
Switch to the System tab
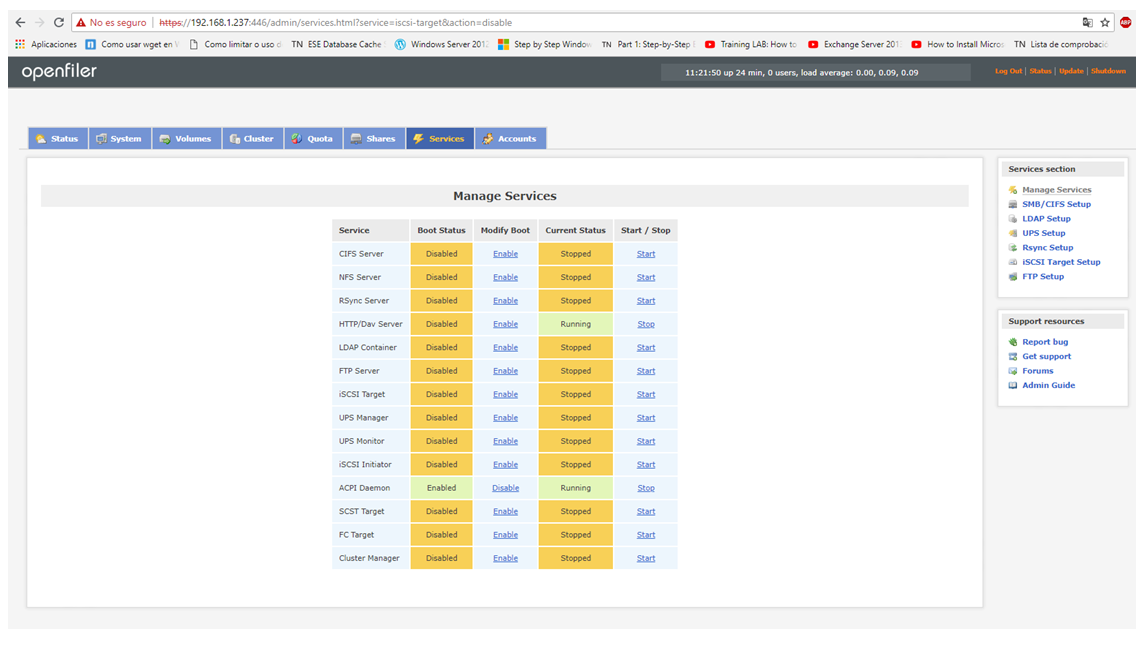[x=120, y=138]
